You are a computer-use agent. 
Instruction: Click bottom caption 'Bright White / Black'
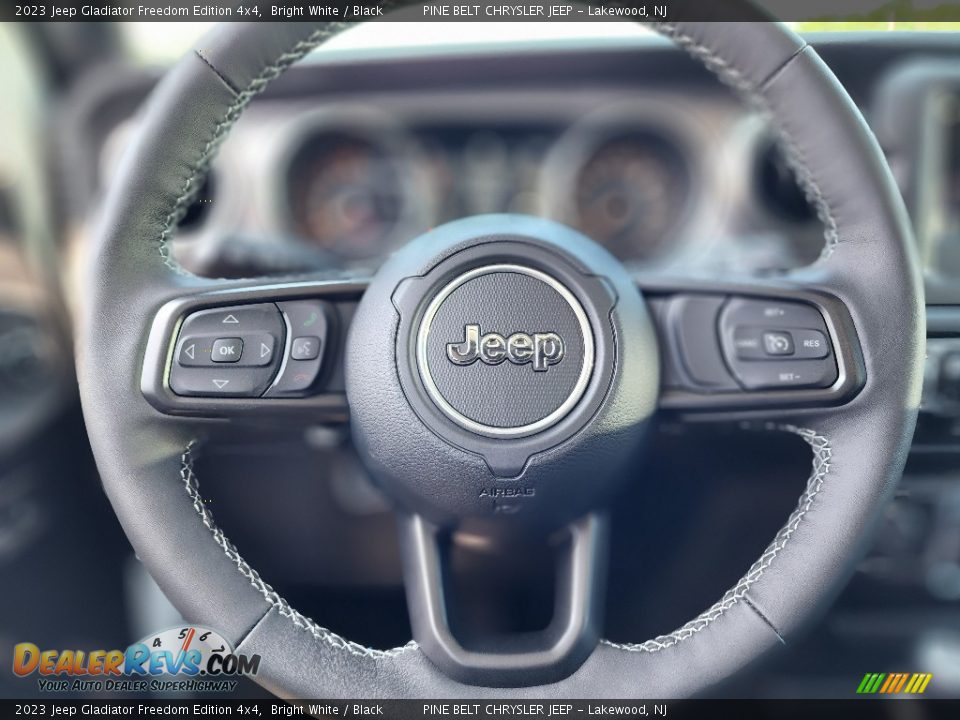[327, 710]
